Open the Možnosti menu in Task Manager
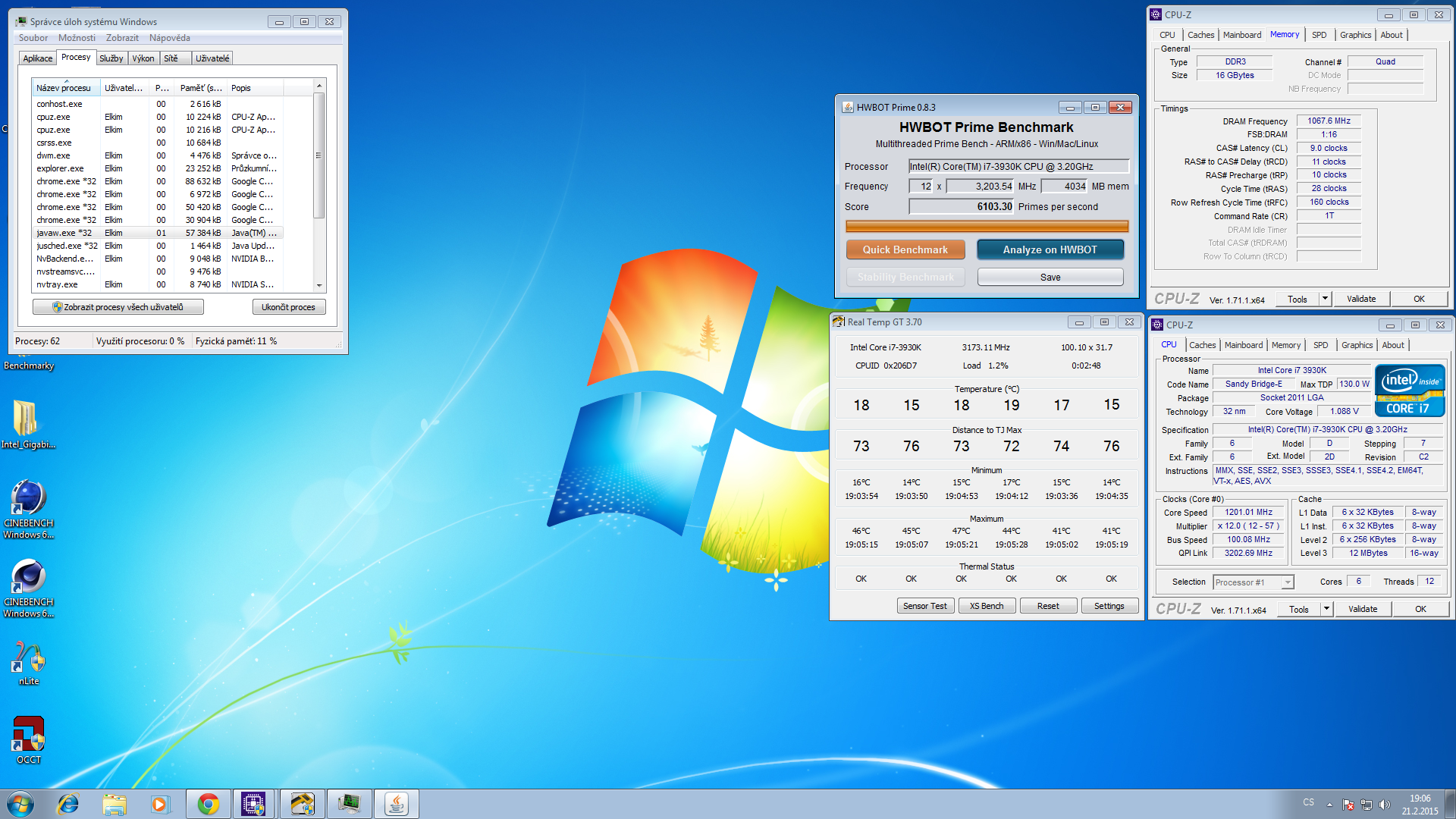Screen dimensions: 1456x819 tap(77, 38)
